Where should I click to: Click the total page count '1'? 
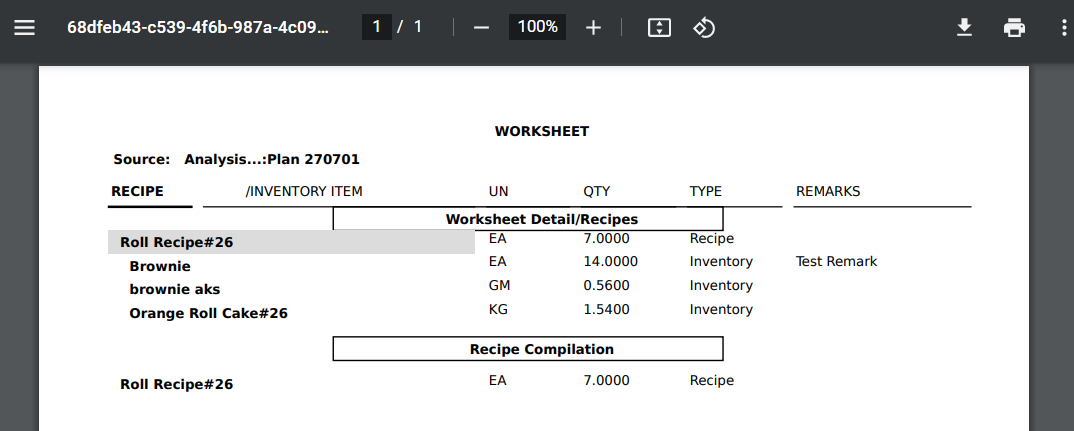[418, 27]
